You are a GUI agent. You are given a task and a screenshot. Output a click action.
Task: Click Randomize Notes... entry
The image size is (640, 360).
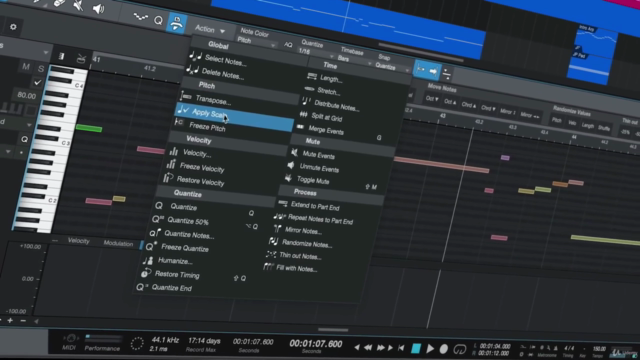pyautogui.click(x=307, y=244)
